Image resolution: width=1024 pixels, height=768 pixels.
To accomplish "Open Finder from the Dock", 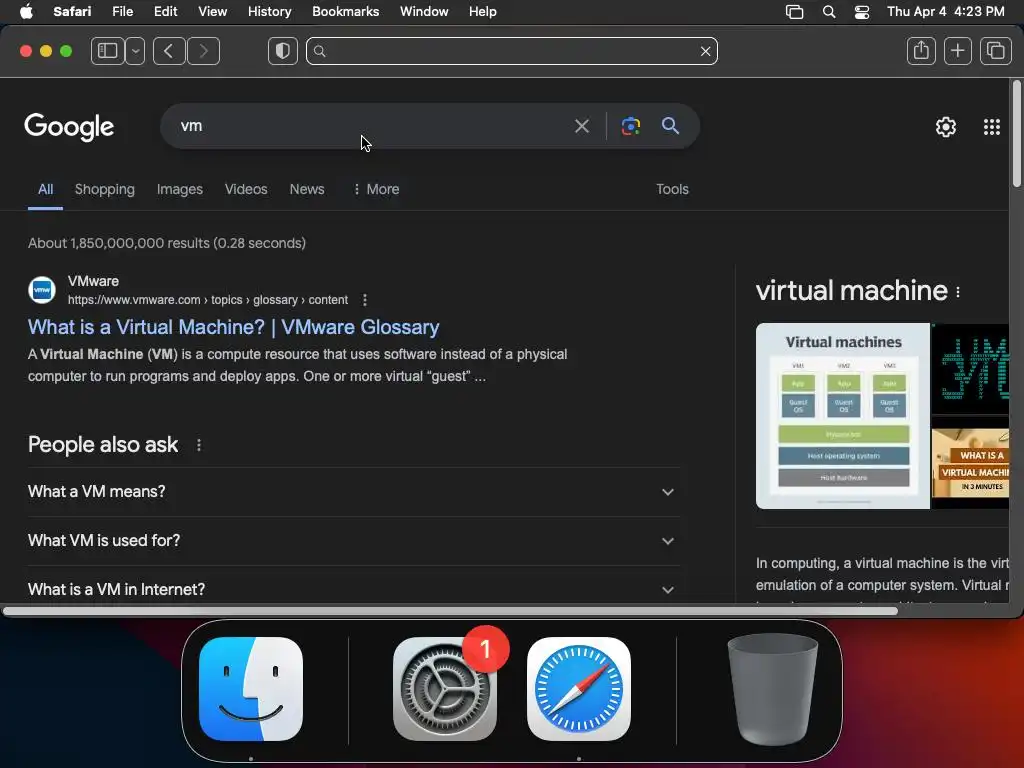I will point(251,689).
